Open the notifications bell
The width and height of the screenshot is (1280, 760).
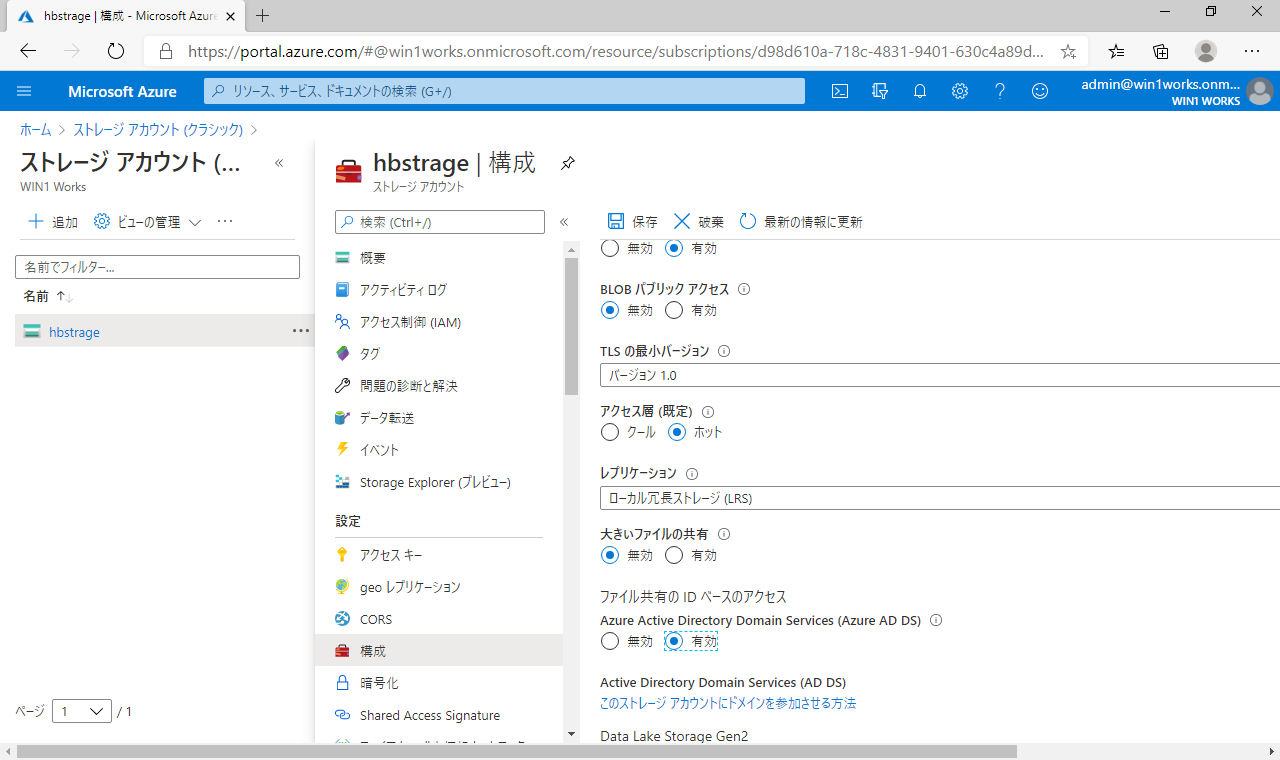[920, 91]
